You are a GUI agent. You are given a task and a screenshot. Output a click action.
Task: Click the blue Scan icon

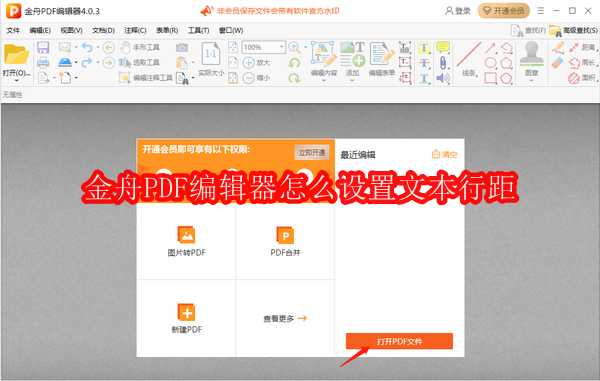coord(65,62)
